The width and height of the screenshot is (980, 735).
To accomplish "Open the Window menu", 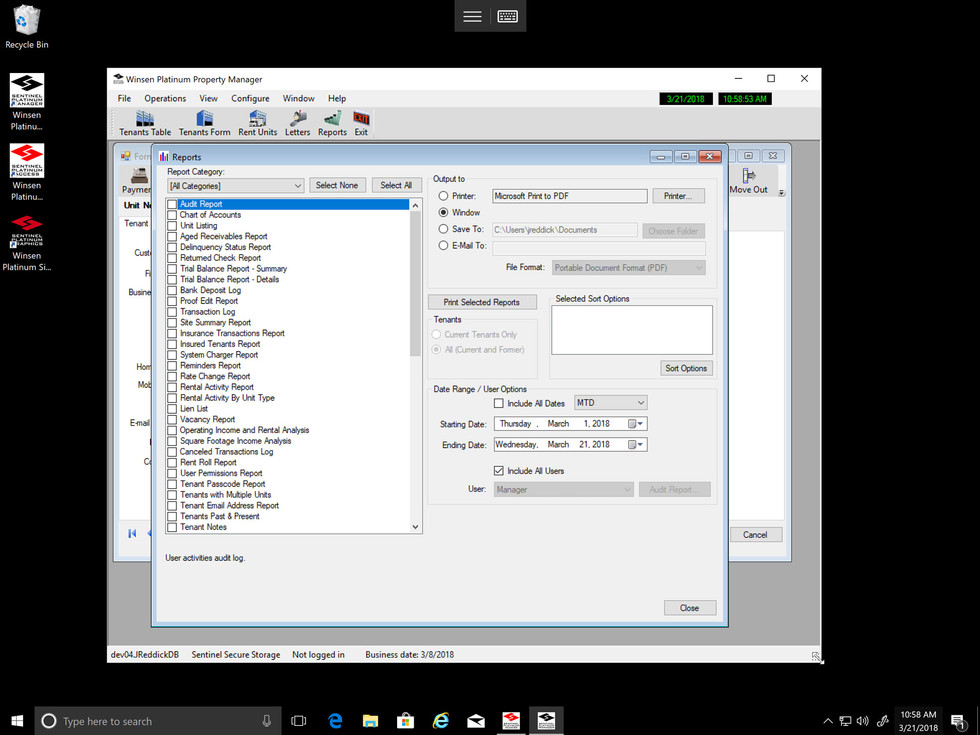I will [298, 99].
